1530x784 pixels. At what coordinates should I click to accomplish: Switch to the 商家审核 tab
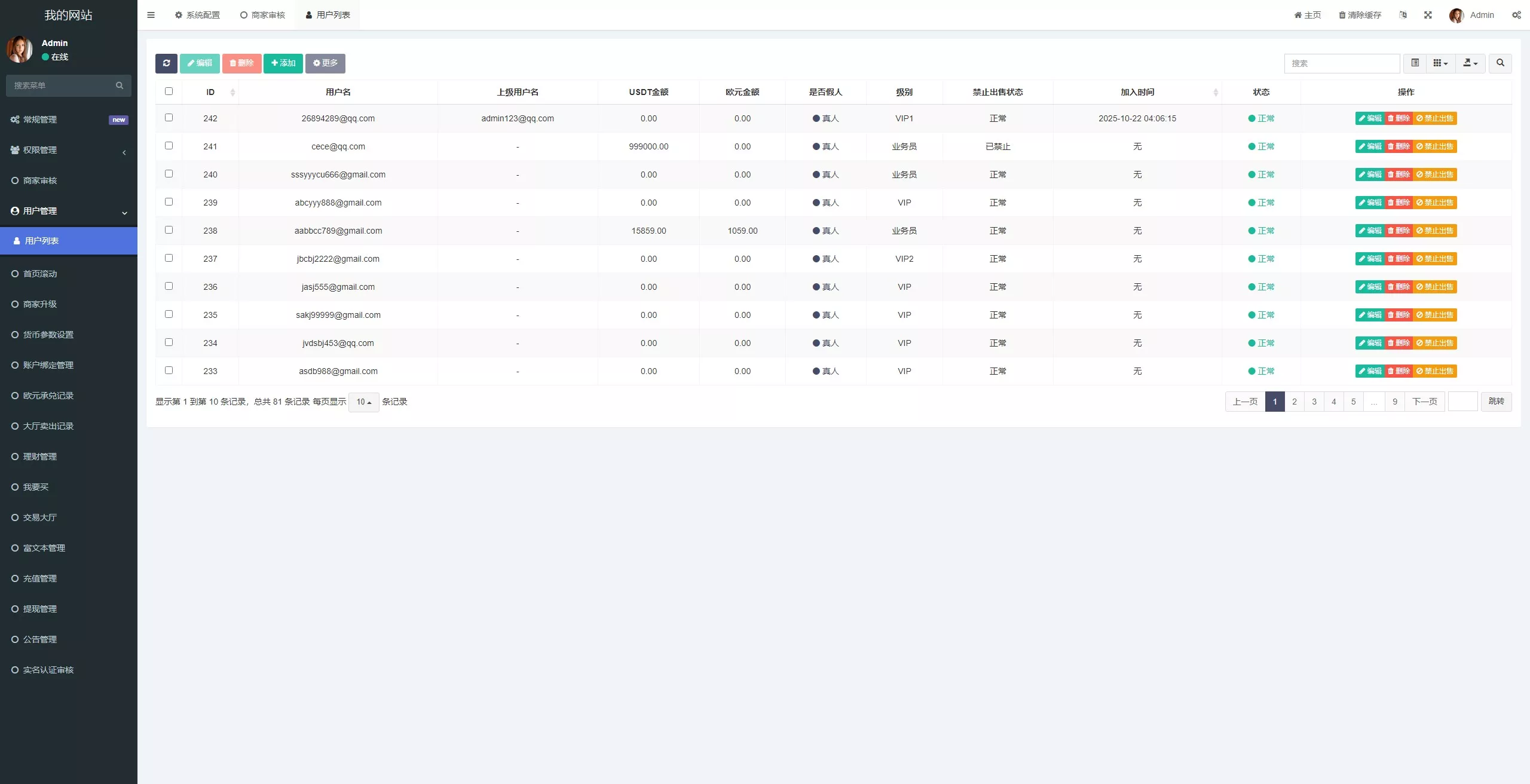pos(263,15)
